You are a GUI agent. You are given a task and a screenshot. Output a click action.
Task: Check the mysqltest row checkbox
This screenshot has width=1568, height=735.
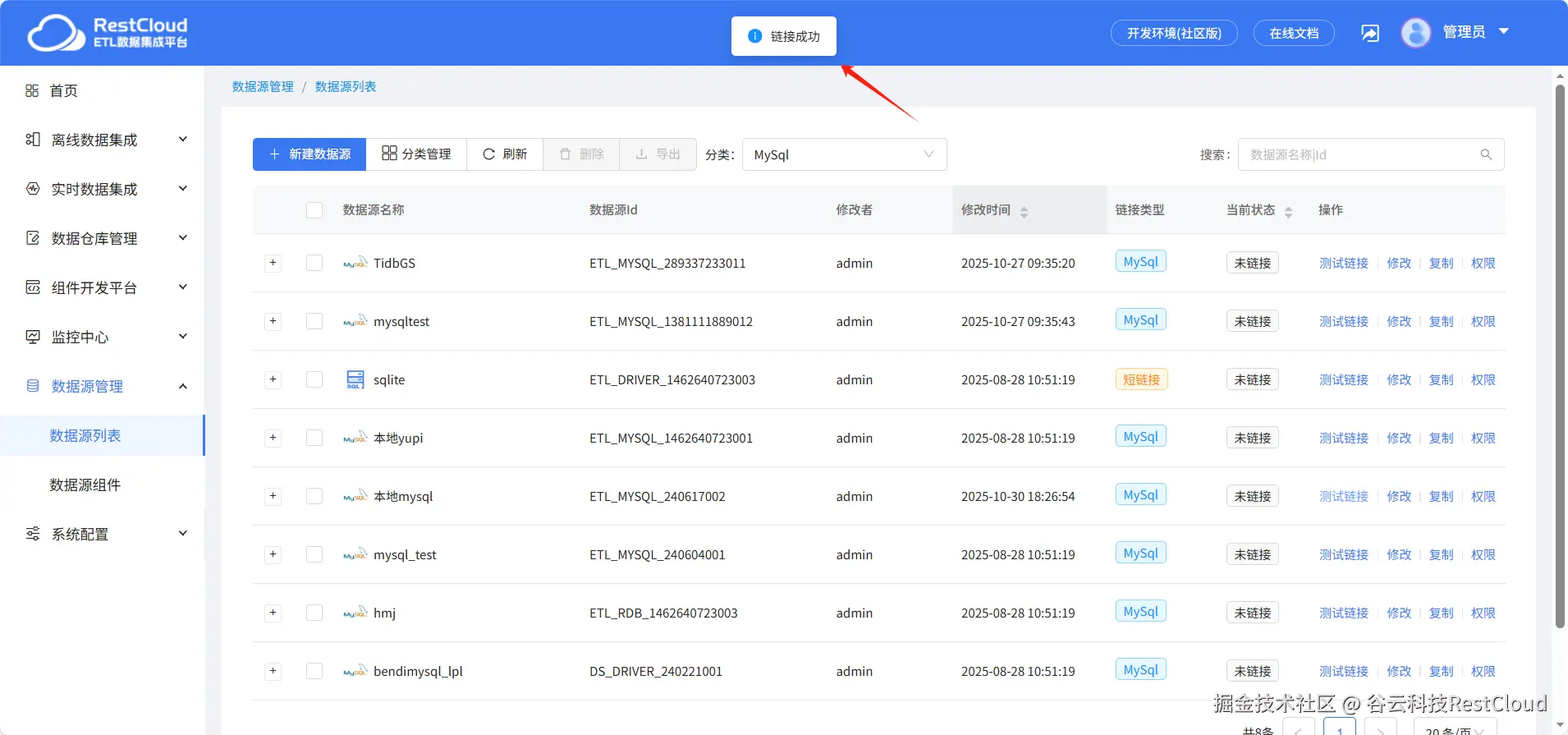314,321
